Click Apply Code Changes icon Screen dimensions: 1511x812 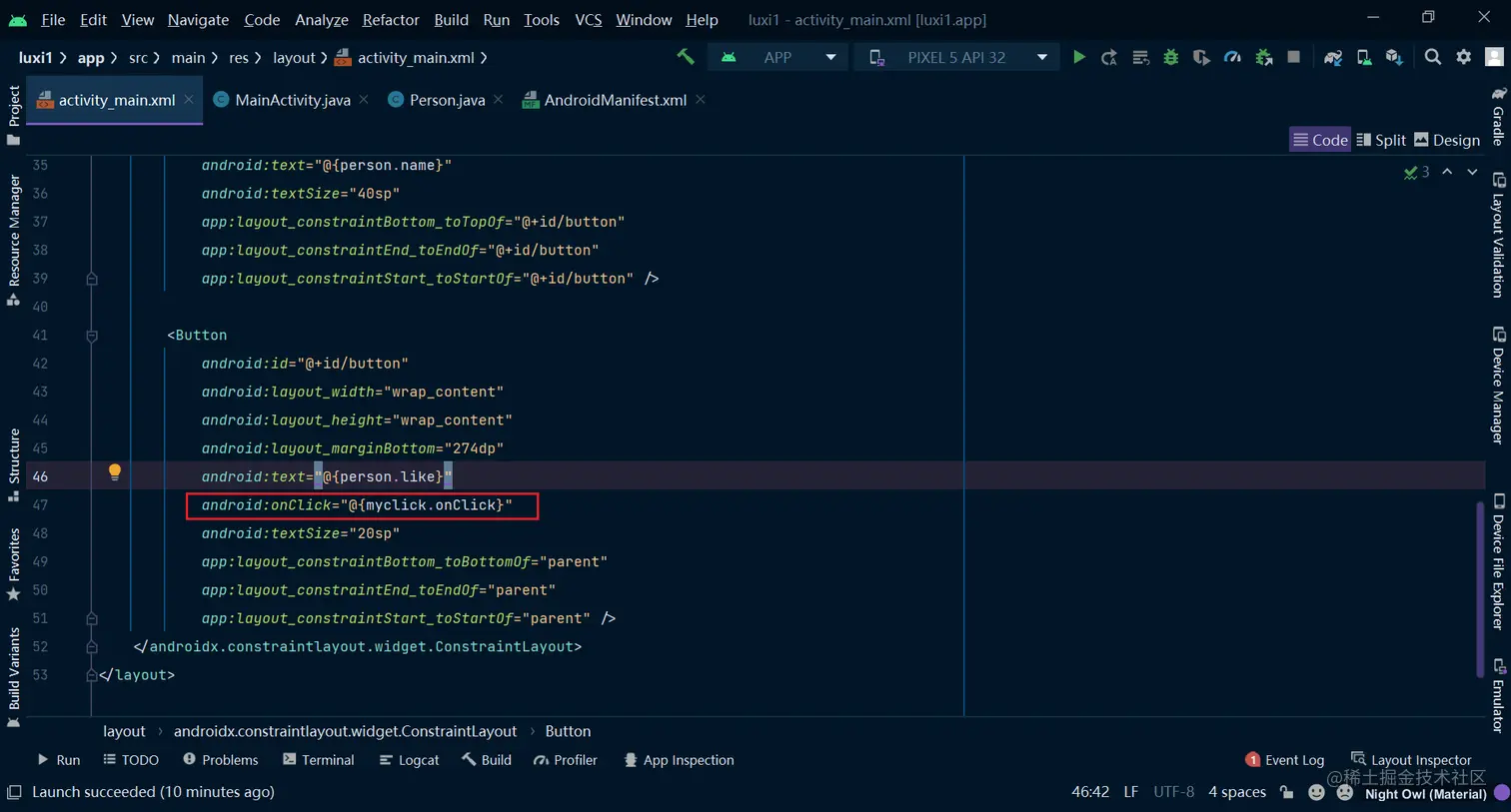1140,58
